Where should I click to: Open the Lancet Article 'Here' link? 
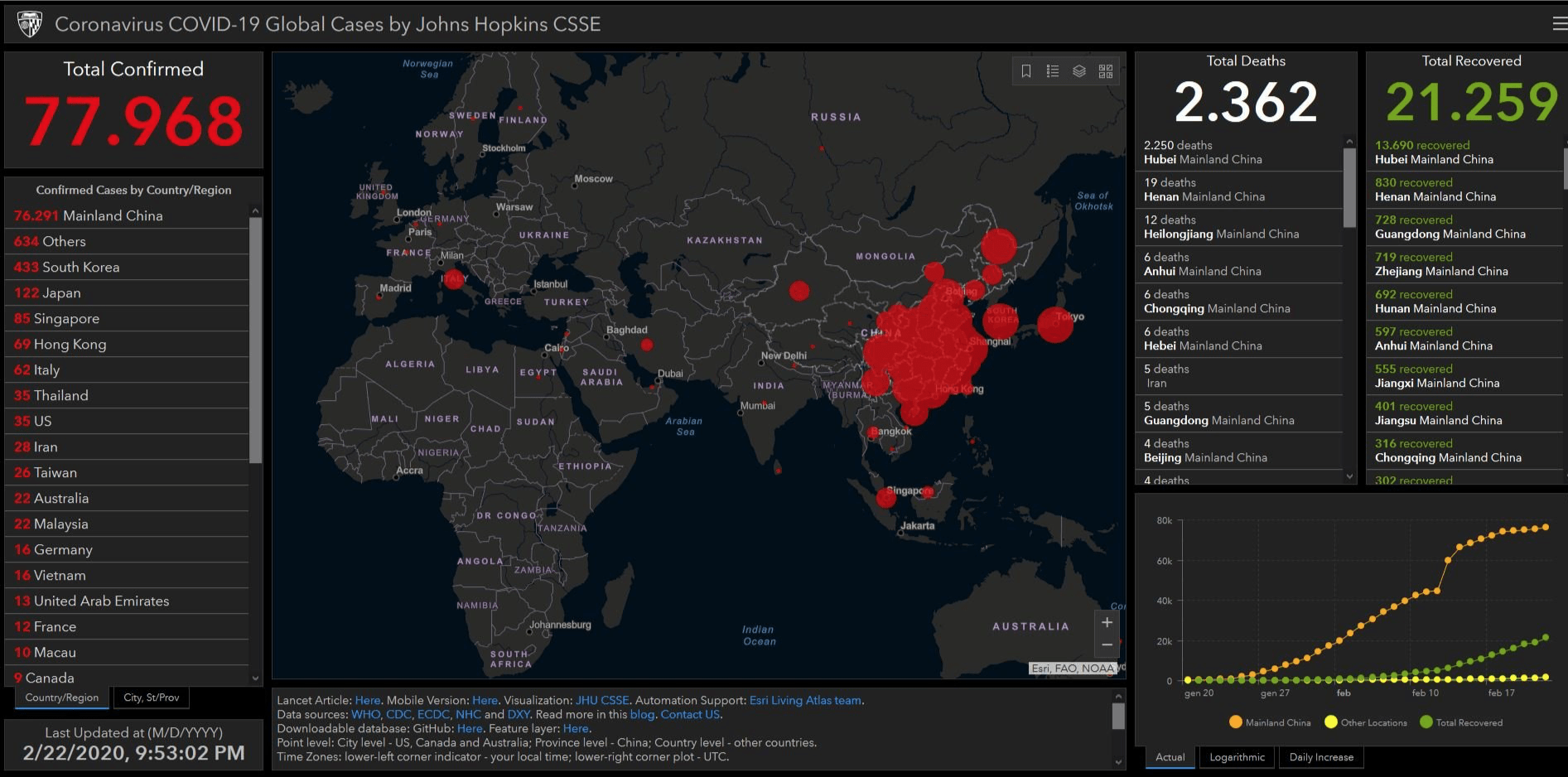pyautogui.click(x=368, y=701)
